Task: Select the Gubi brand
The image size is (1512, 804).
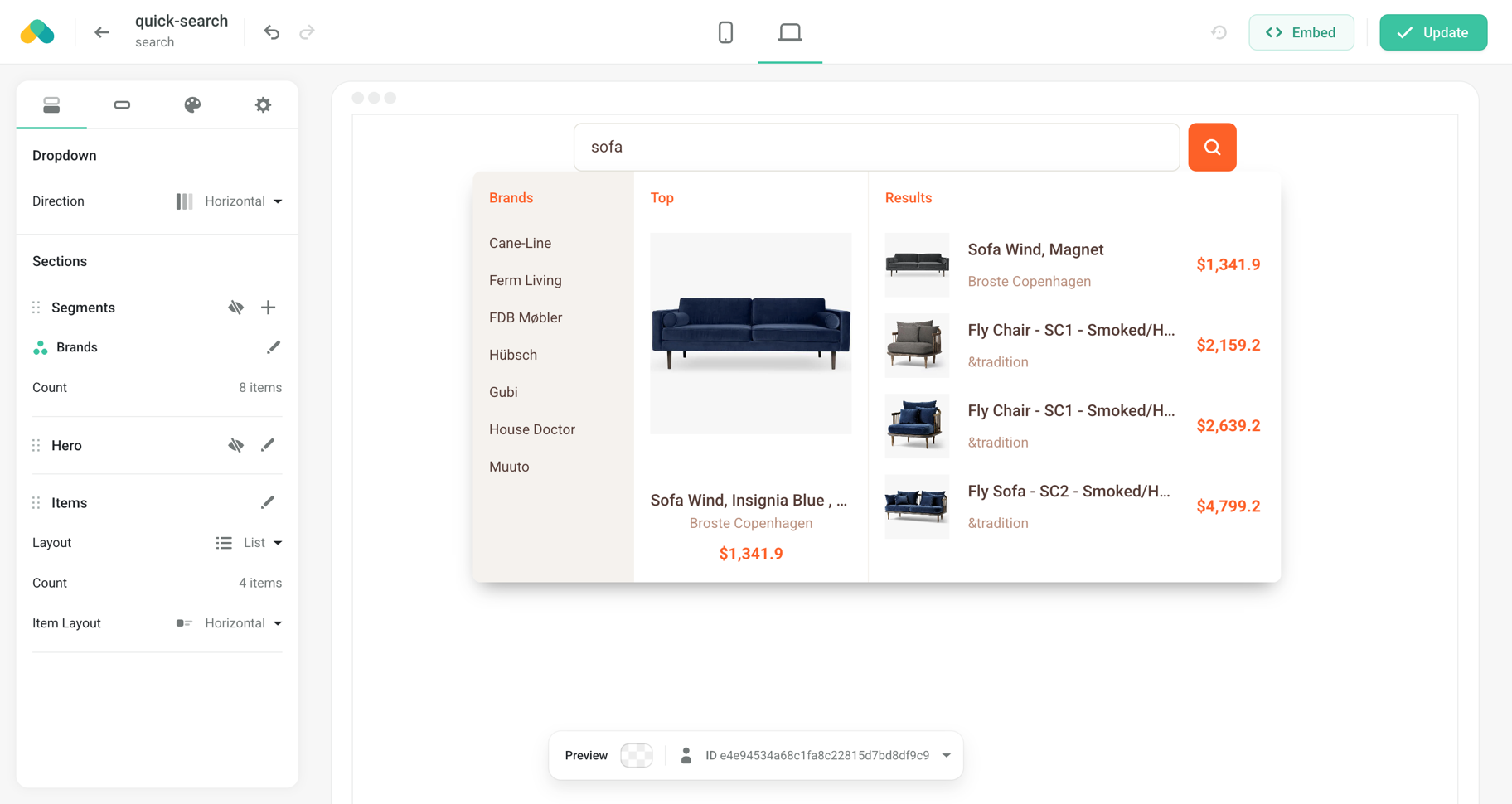Action: coord(503,392)
